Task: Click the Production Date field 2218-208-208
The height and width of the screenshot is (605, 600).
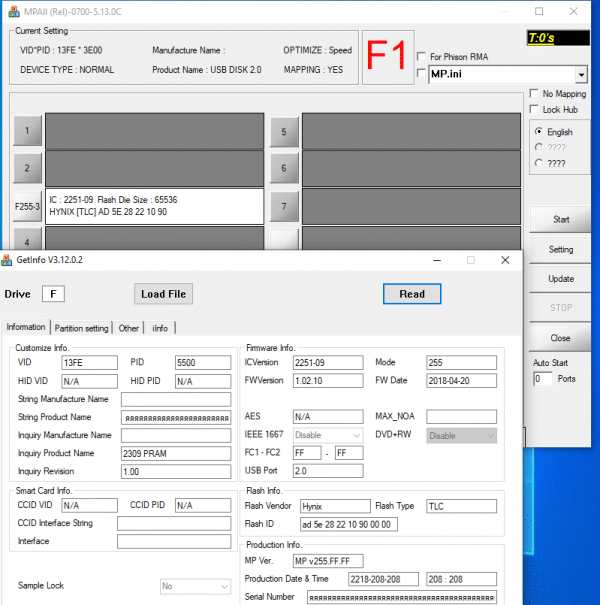Action: tap(384, 579)
